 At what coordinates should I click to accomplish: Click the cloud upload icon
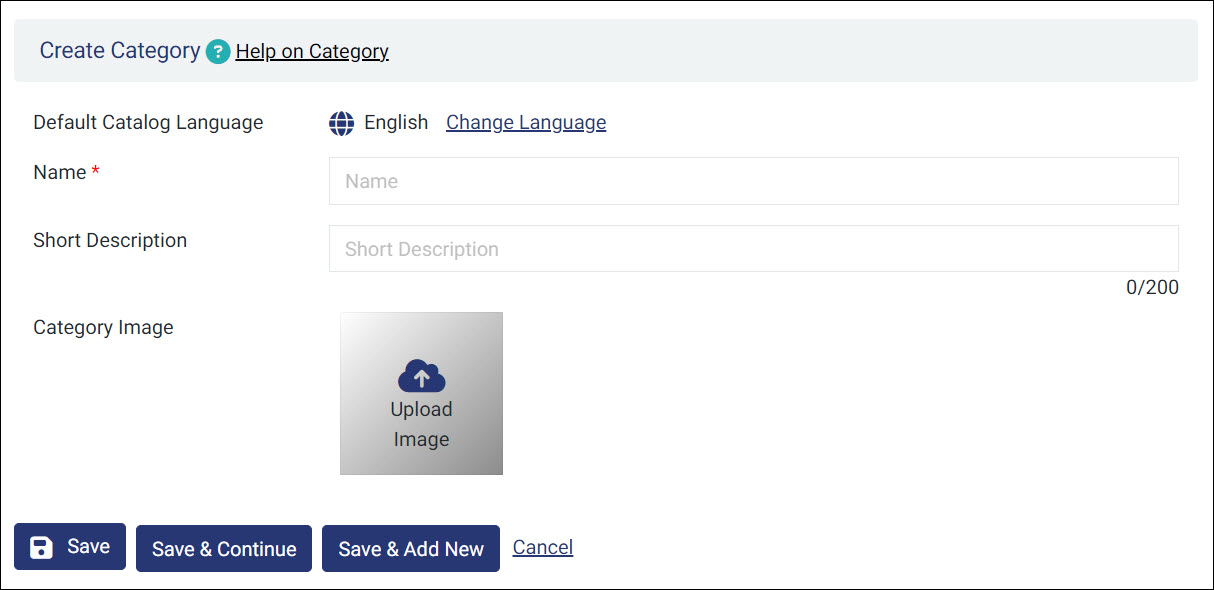tap(421, 376)
